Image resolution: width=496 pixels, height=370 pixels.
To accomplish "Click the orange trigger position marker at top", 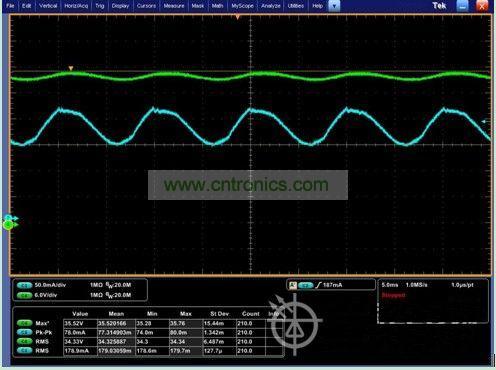I will pyautogui.click(x=237, y=17).
